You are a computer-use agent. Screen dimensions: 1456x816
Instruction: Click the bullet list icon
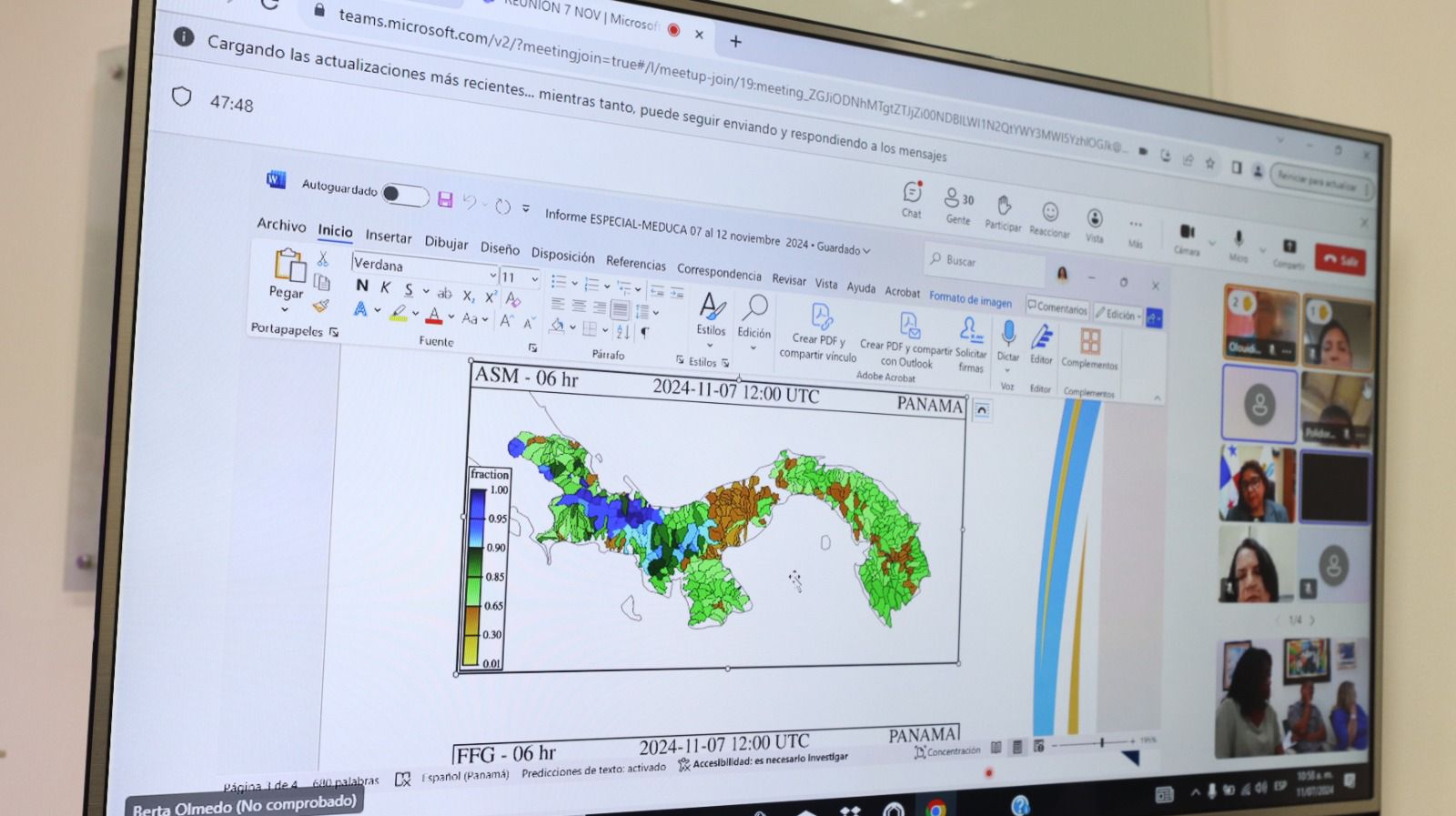pyautogui.click(x=559, y=282)
